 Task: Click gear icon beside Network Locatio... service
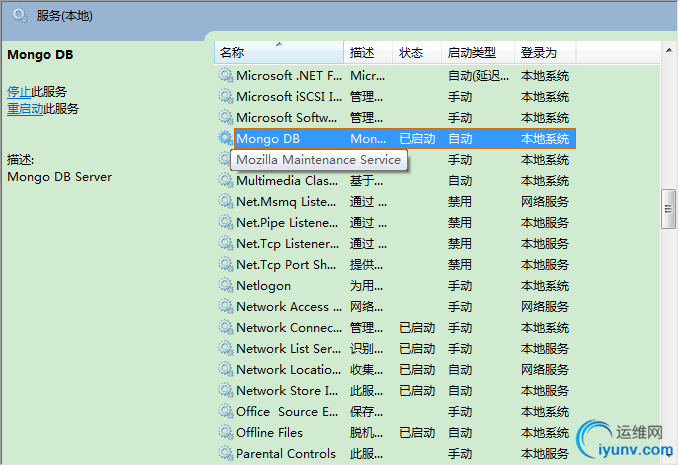coord(225,369)
